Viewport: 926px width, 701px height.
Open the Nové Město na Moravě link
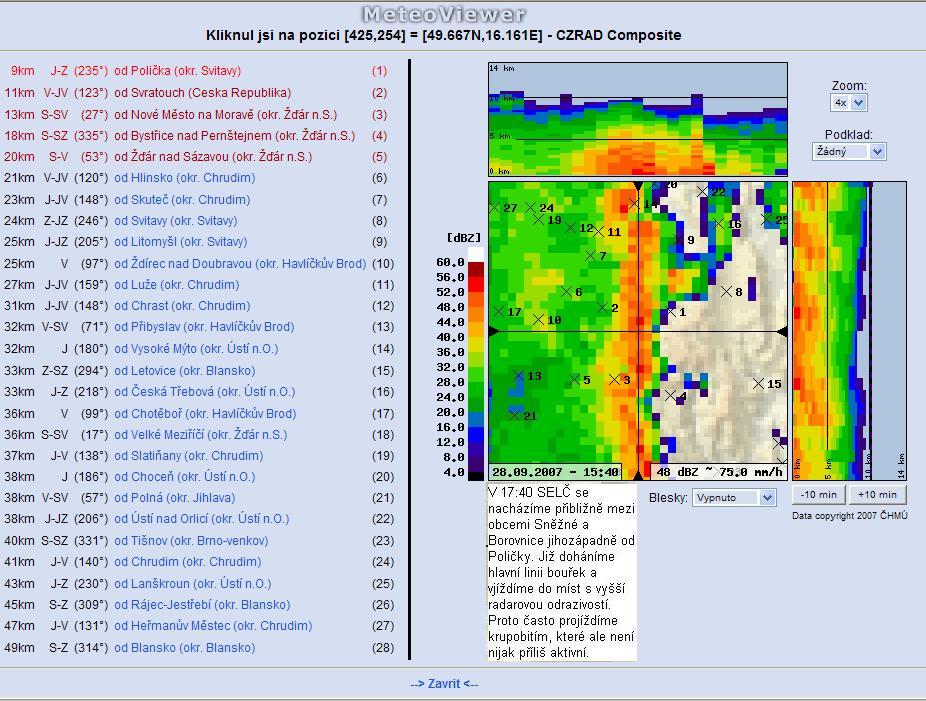pyautogui.click(x=226, y=115)
